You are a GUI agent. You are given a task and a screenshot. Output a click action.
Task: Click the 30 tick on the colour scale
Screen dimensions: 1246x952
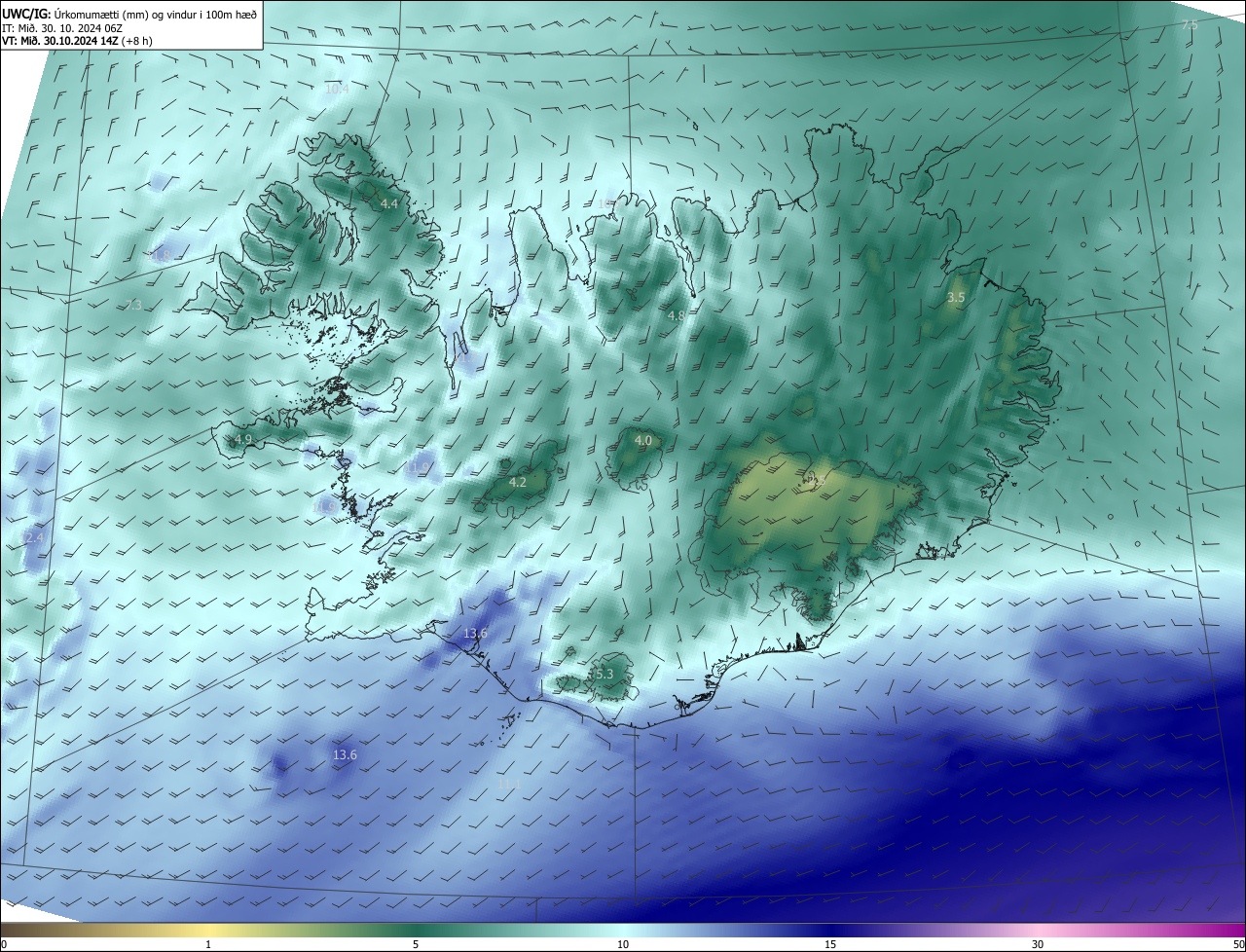(1038, 944)
